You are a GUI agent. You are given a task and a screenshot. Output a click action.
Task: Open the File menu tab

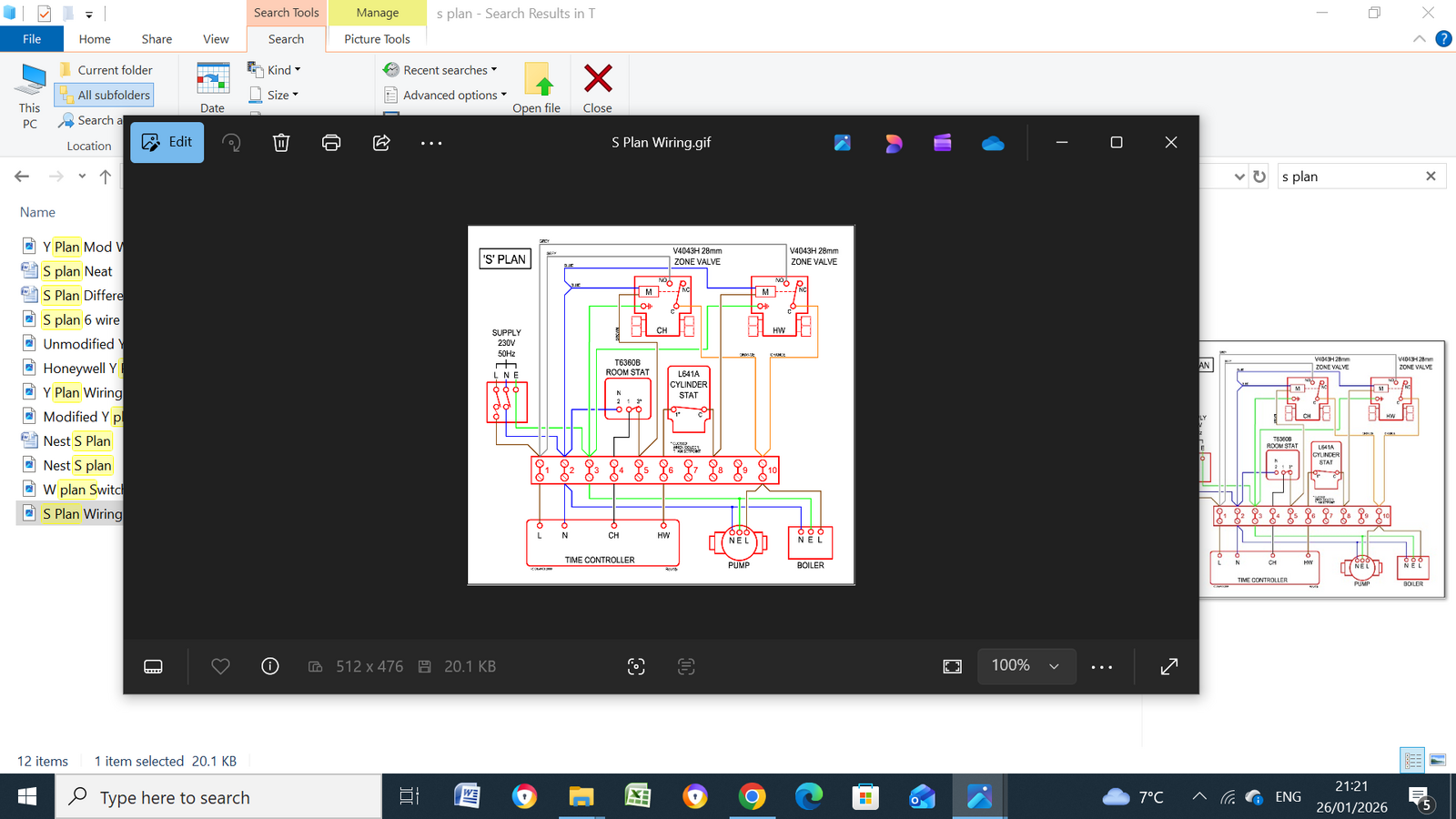[32, 39]
